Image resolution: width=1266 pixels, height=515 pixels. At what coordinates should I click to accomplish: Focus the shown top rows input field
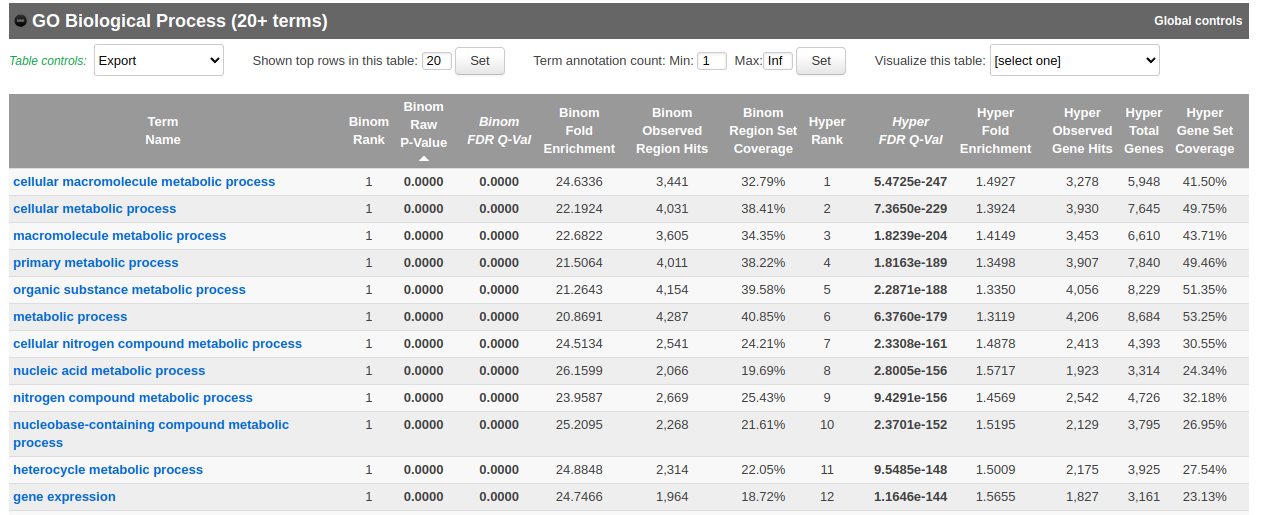click(437, 61)
